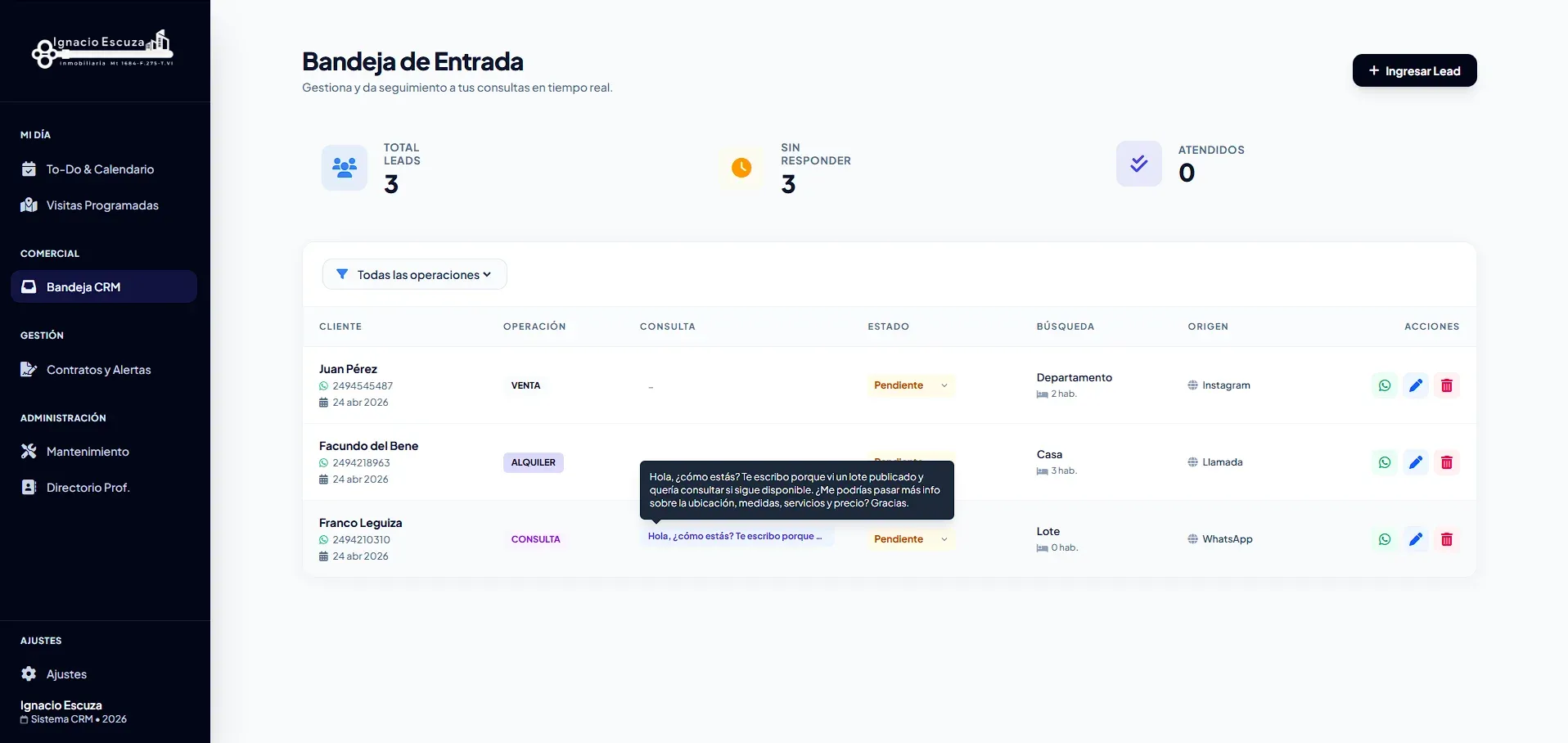Edit the Franco Leguiza lead
The height and width of the screenshot is (743, 1568).
[1416, 539]
